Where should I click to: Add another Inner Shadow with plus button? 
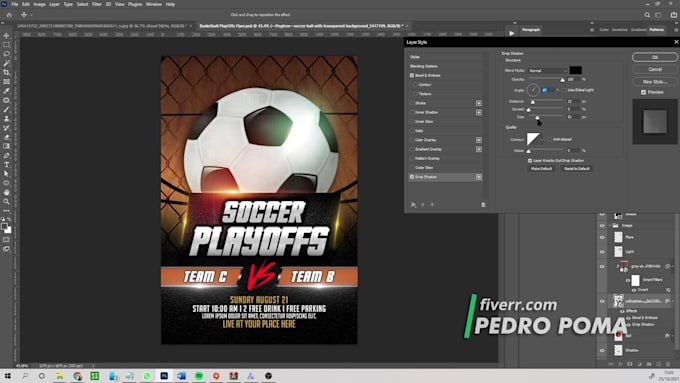pos(479,112)
